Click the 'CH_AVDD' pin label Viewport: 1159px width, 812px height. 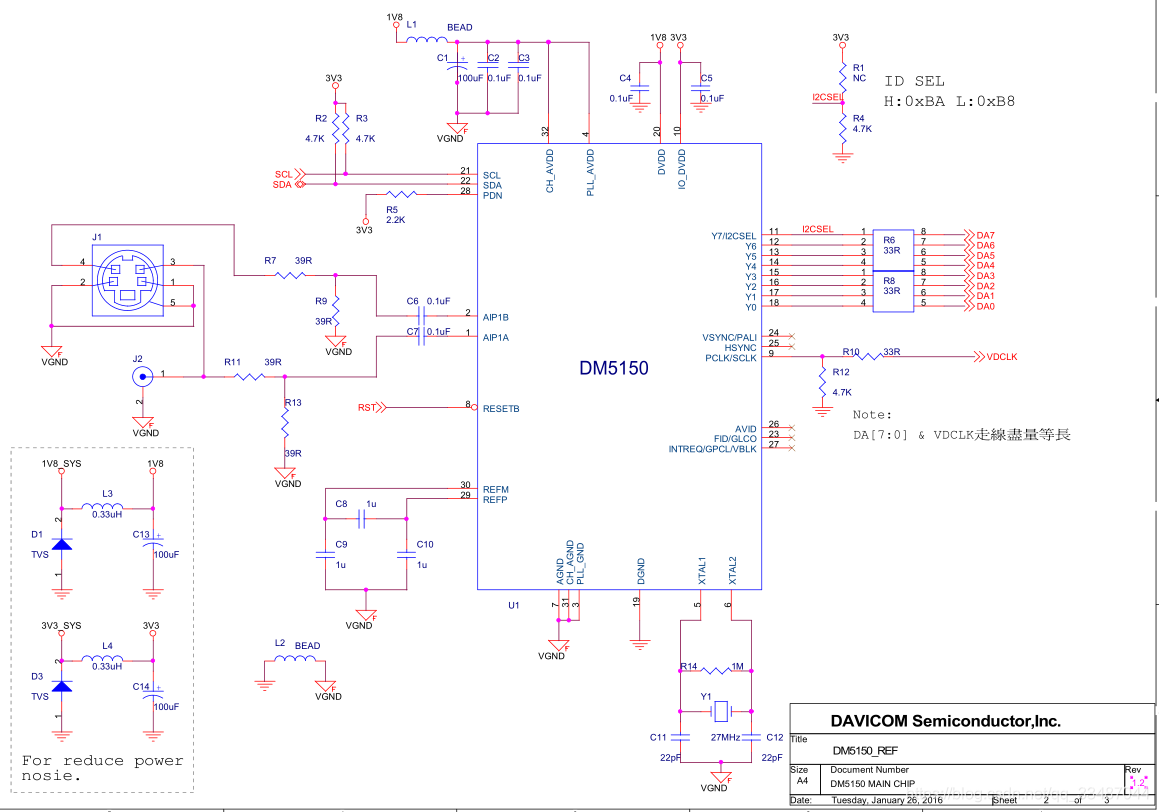[x=549, y=171]
